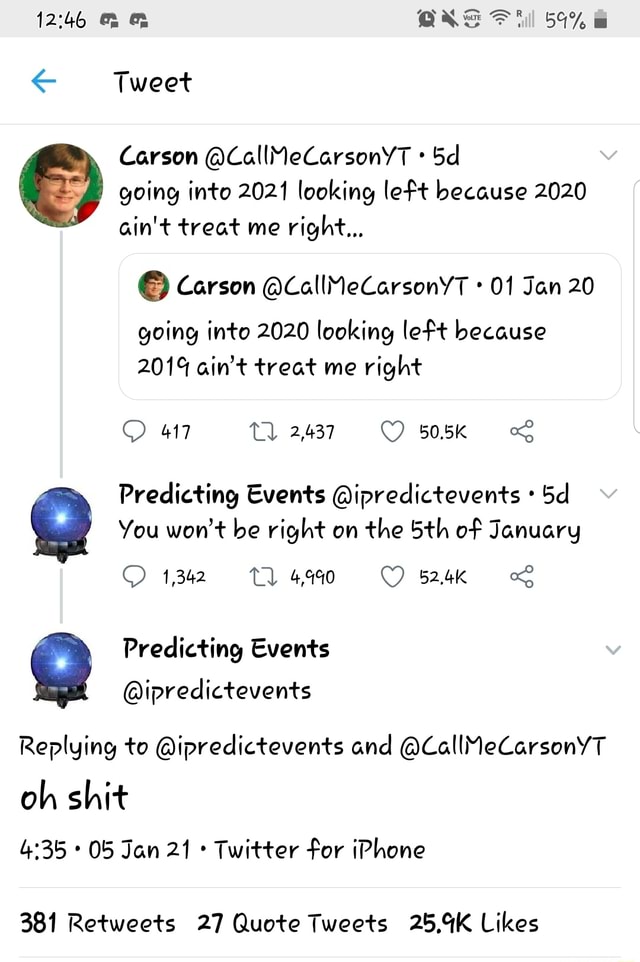Open the quoted 2020 tweet from Carson
The width and height of the screenshot is (640, 962).
pyautogui.click(x=370, y=325)
